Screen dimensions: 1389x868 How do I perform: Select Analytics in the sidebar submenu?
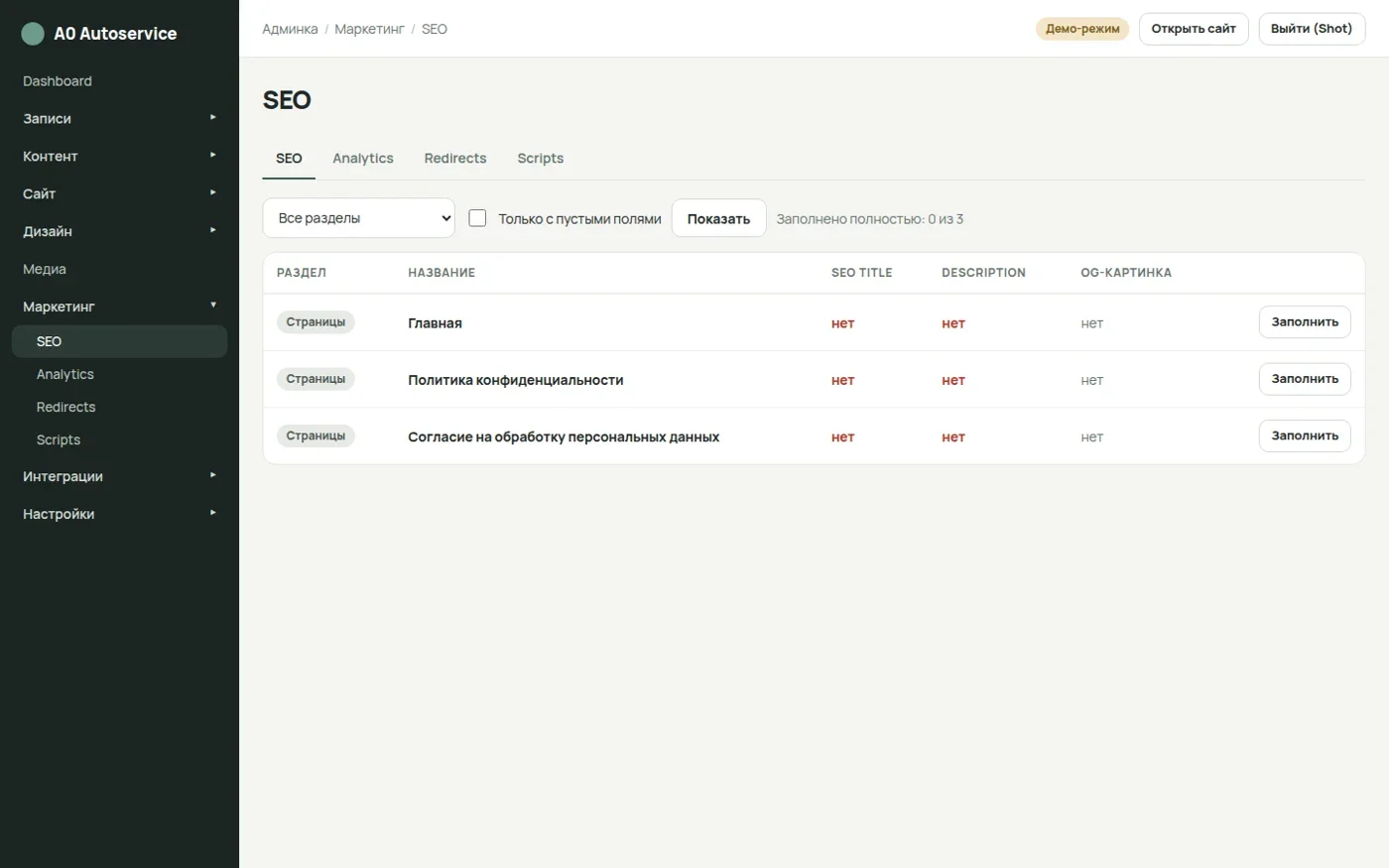(119, 374)
